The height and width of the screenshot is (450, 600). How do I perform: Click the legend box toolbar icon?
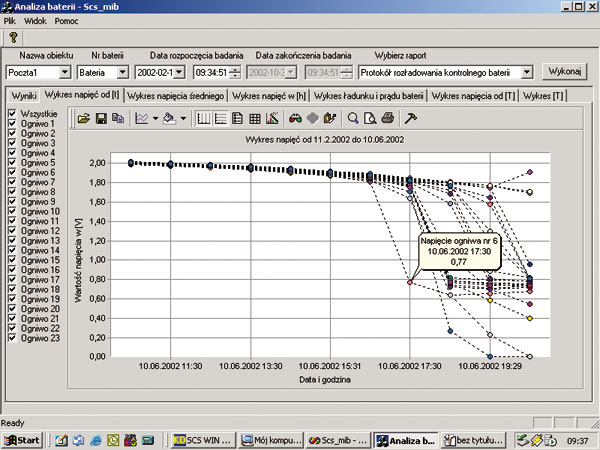pos(237,119)
